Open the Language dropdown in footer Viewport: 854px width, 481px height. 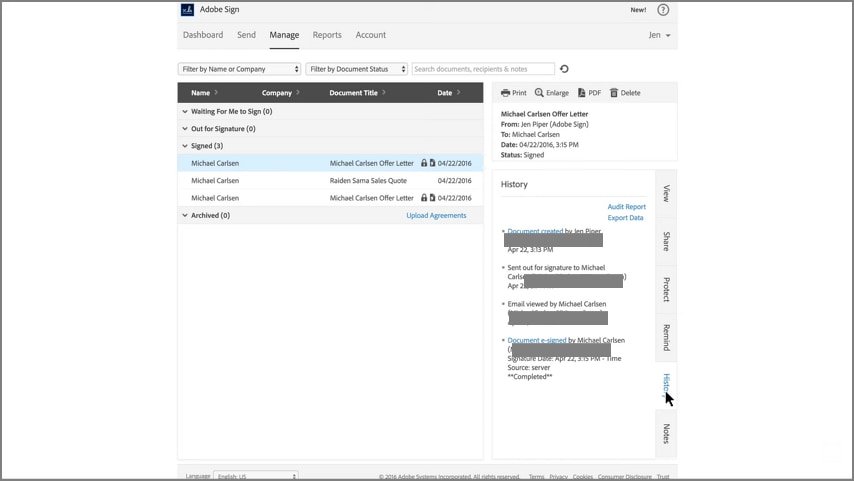(255, 476)
